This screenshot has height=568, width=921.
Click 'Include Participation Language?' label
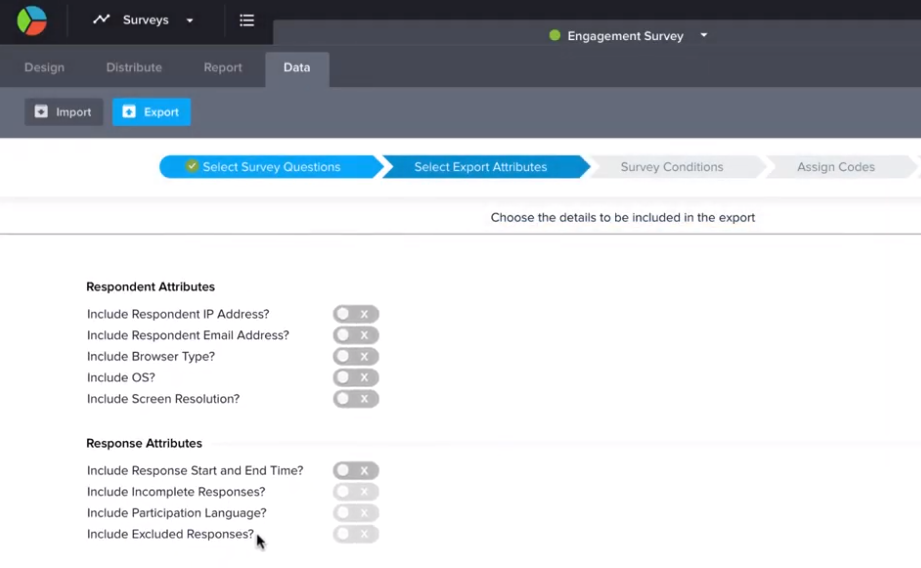point(177,513)
